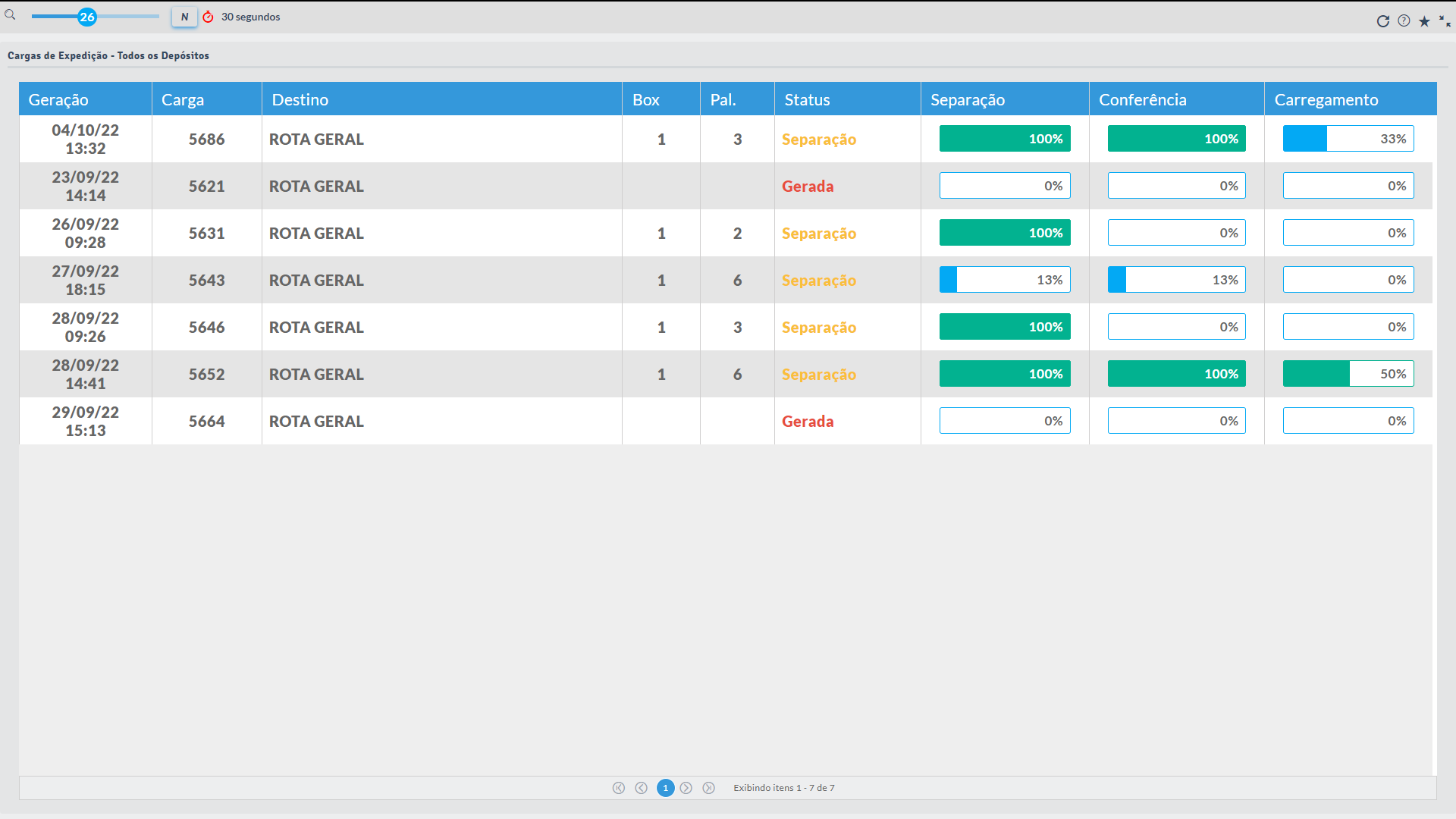Go to first page of results
Image resolution: width=1456 pixels, height=819 pixels.
pyautogui.click(x=619, y=788)
